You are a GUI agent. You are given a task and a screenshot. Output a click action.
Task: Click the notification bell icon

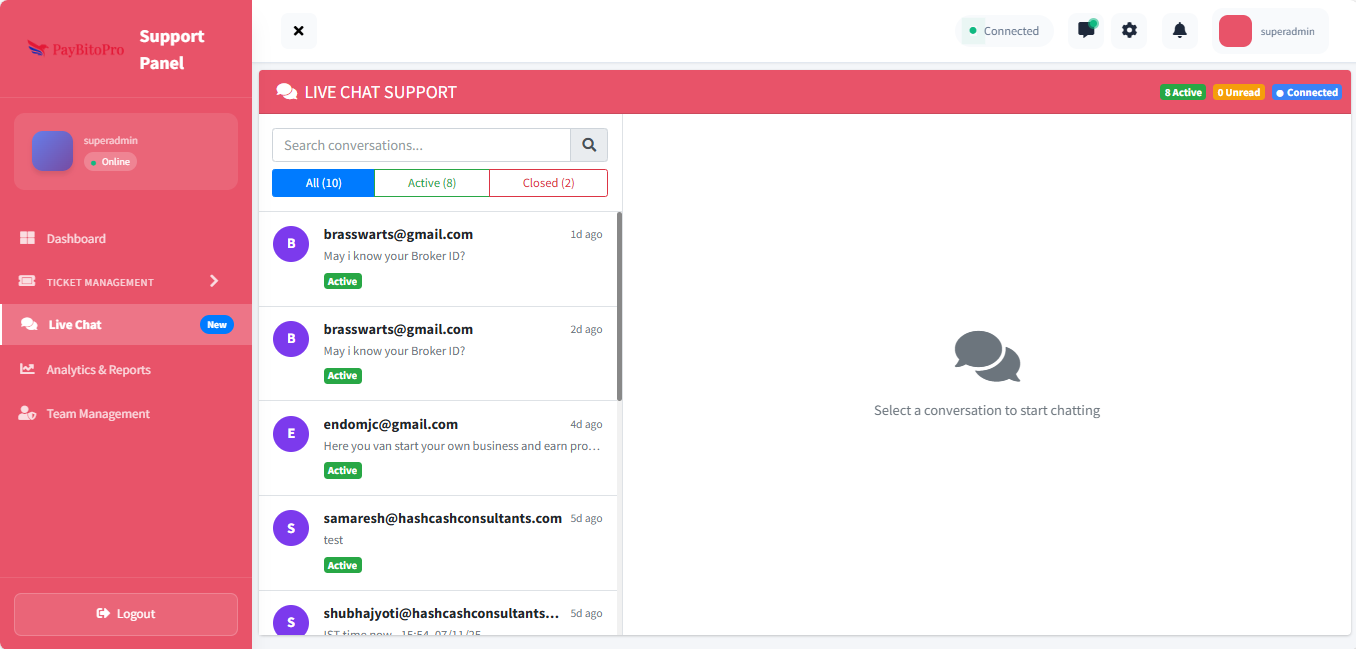point(1179,30)
